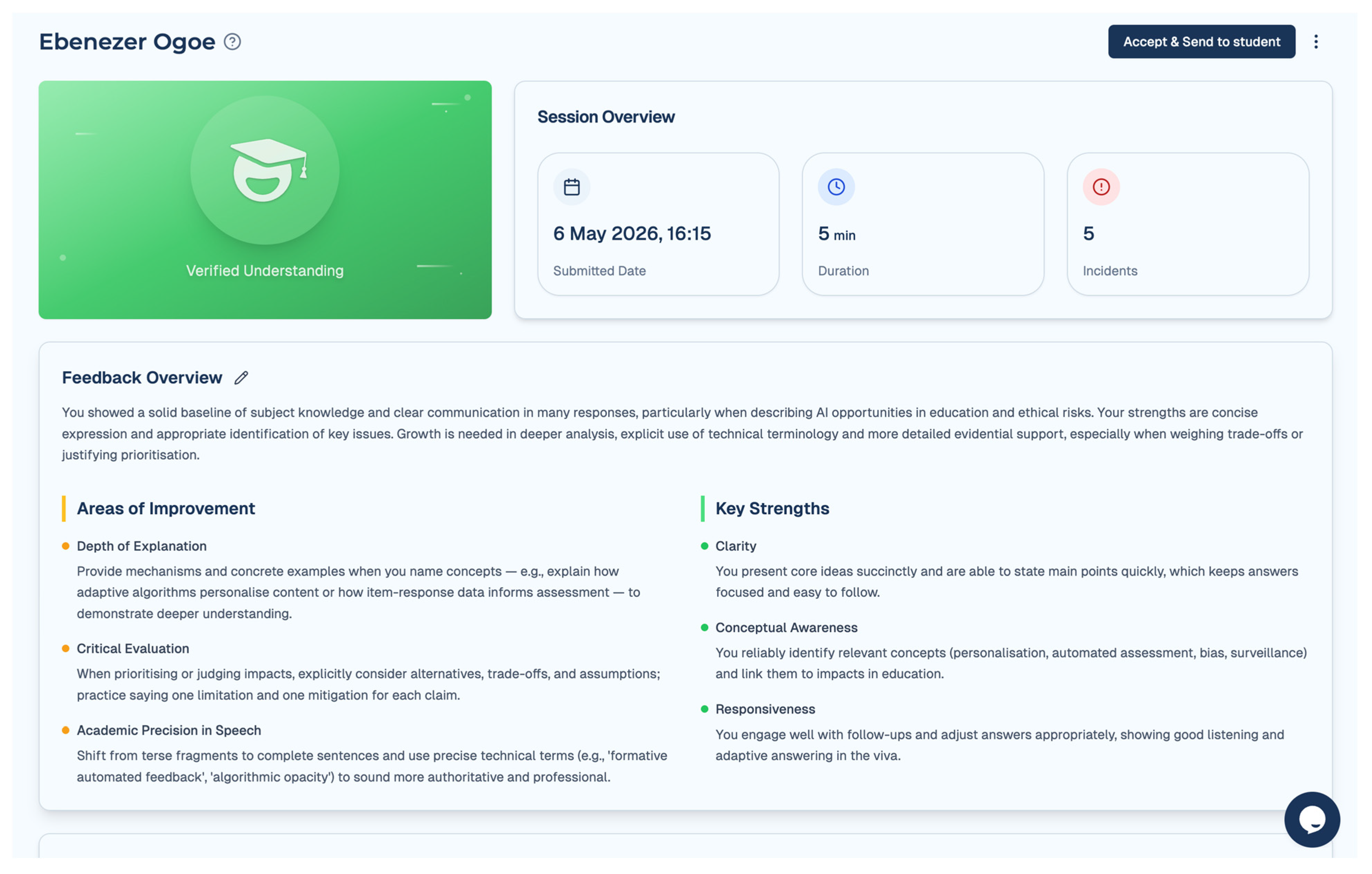The height and width of the screenshot is (874, 1372).
Task: Click the Responsiveness strength title
Action: tap(765, 709)
